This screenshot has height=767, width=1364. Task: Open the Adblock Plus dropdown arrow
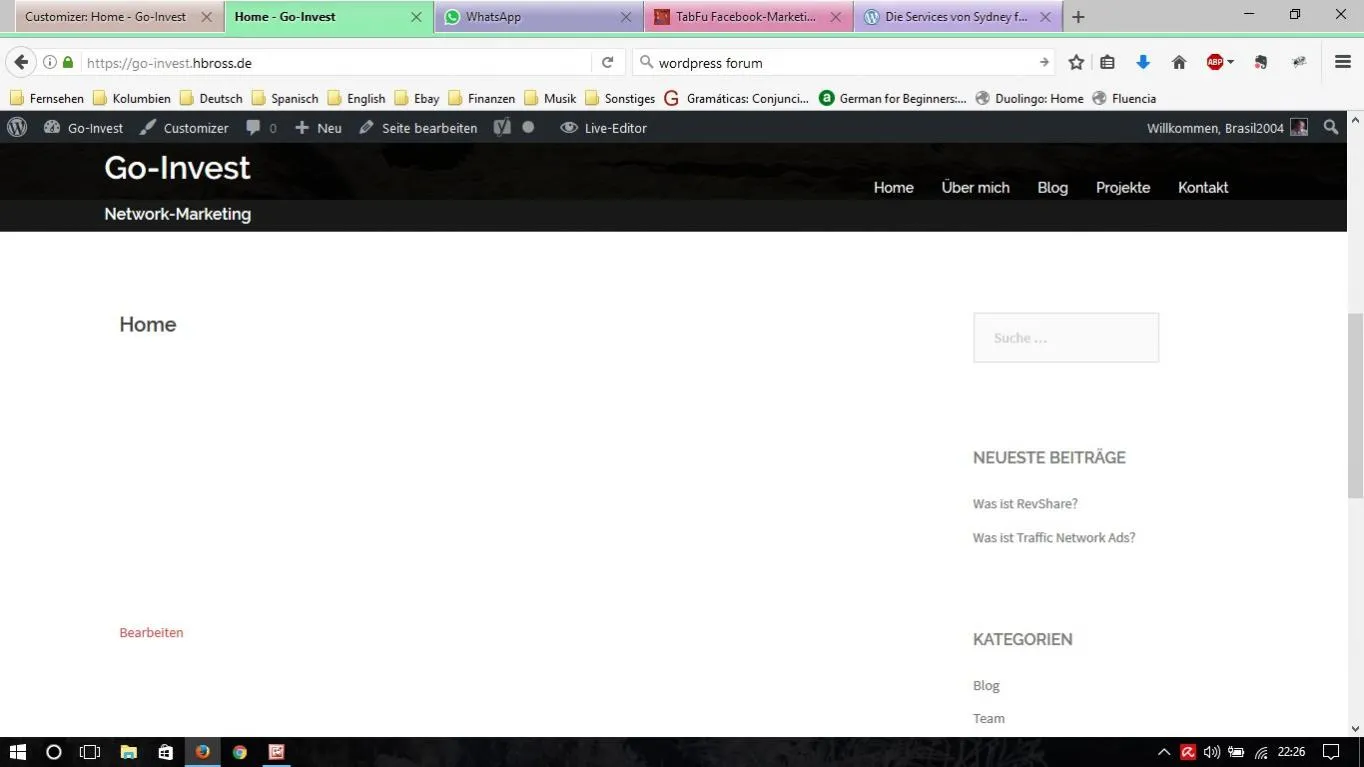point(1231,62)
